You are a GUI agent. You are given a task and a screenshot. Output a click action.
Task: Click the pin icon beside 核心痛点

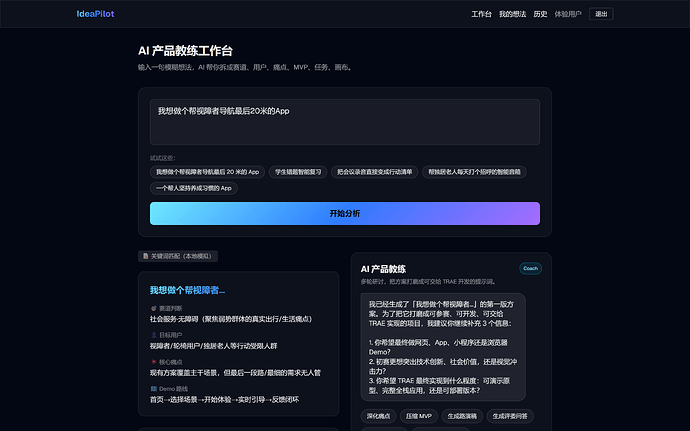click(x=154, y=362)
